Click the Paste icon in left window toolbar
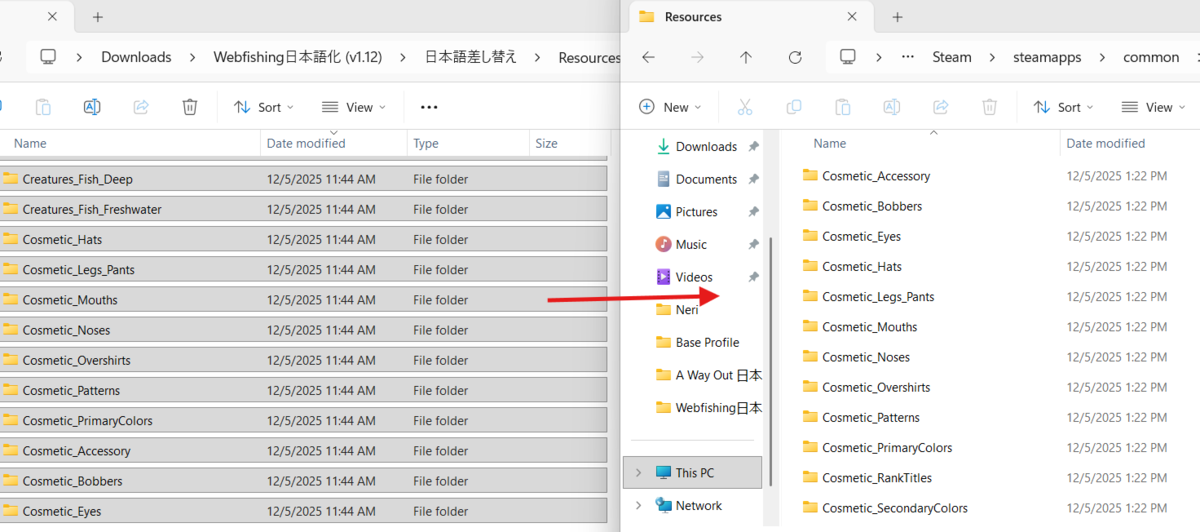 [x=43, y=107]
